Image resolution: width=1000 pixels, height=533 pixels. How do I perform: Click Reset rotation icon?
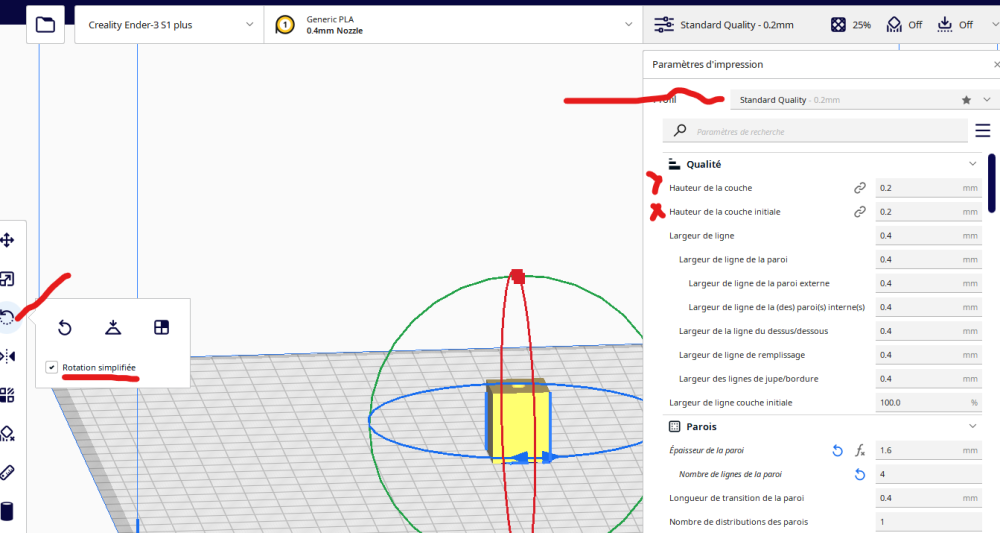tap(65, 328)
